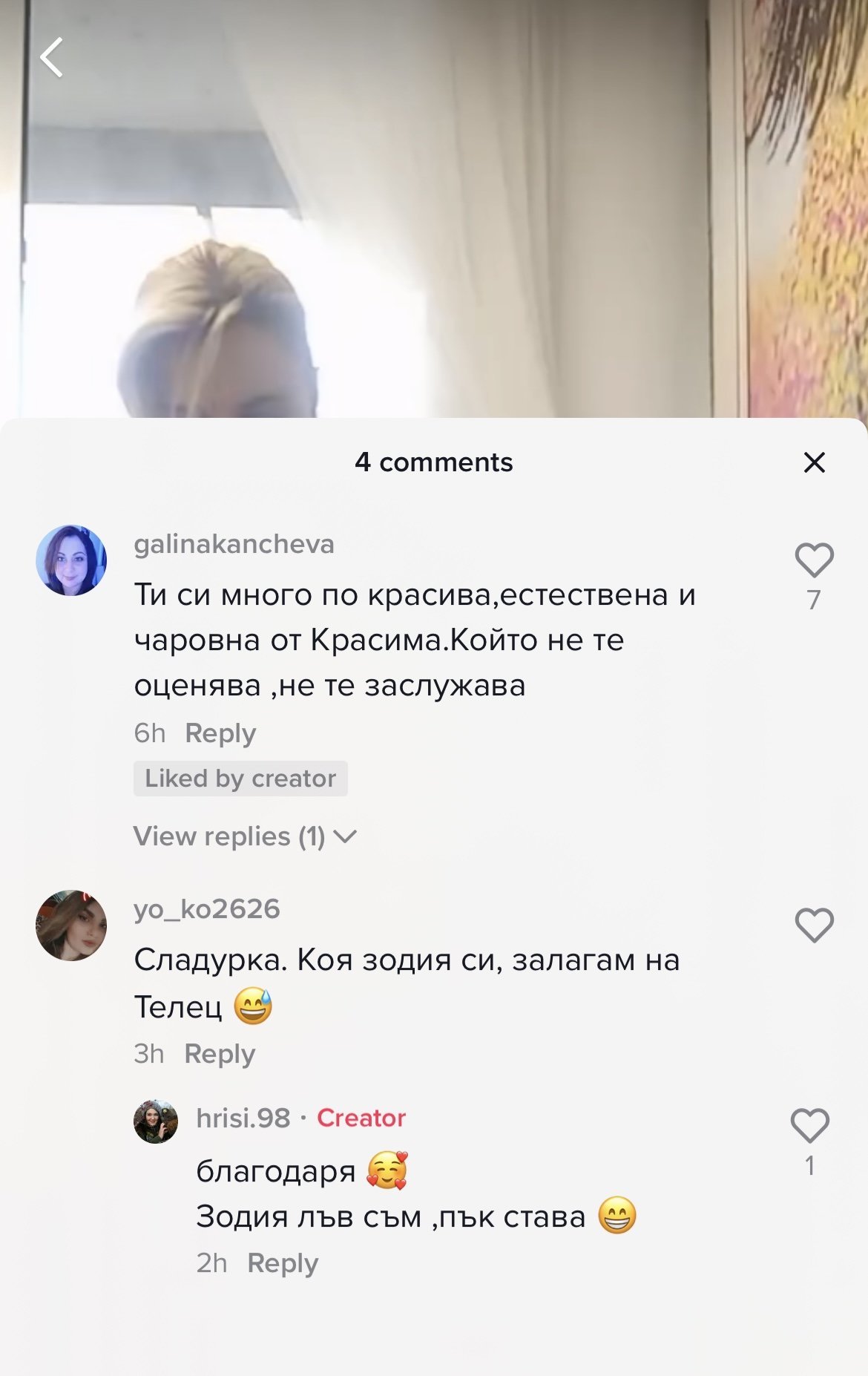Viewport: 868px width, 1376px height.
Task: Open galinakancheva's profile picture
Action: pos(71,560)
